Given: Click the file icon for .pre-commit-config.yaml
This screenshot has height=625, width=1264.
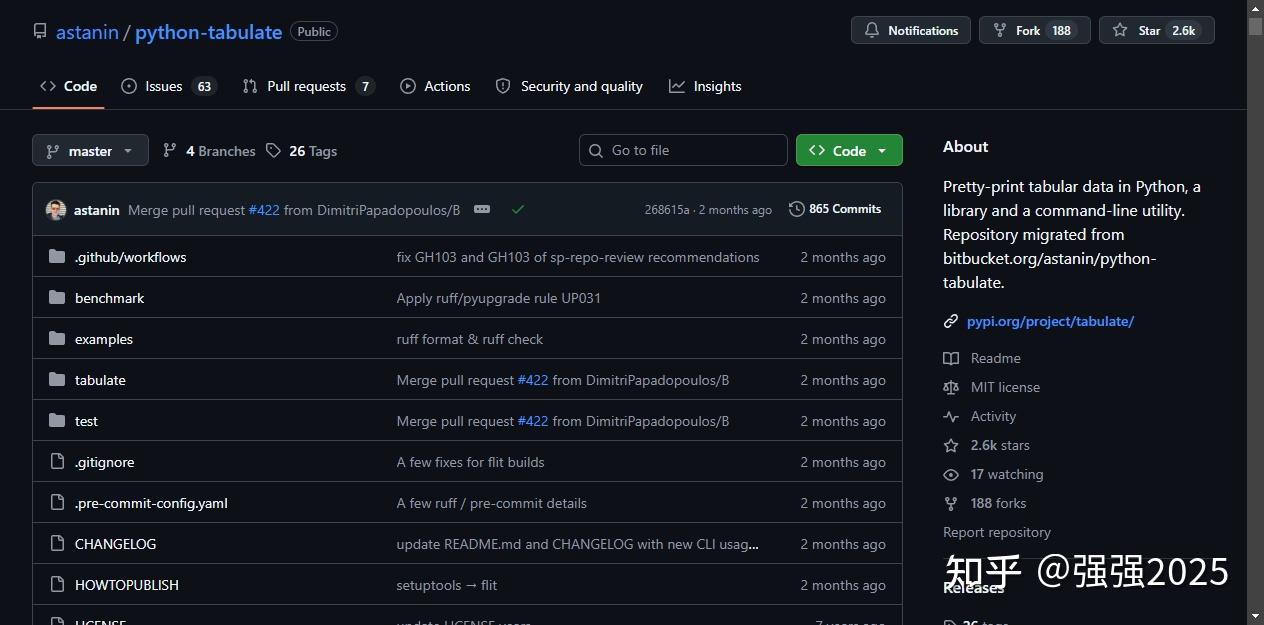Looking at the screenshot, I should pos(57,503).
